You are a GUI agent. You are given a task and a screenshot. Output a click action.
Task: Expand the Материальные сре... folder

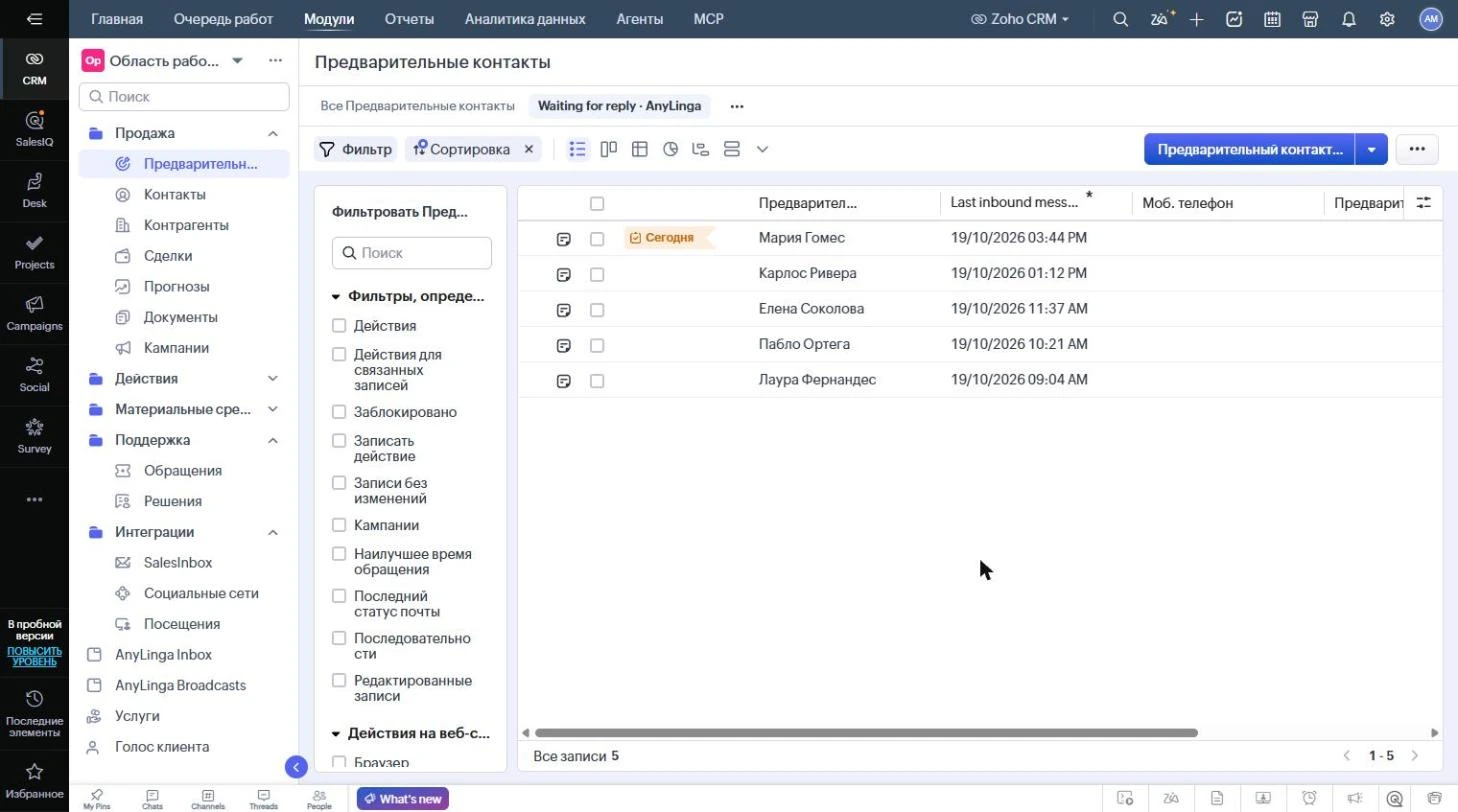click(x=272, y=409)
